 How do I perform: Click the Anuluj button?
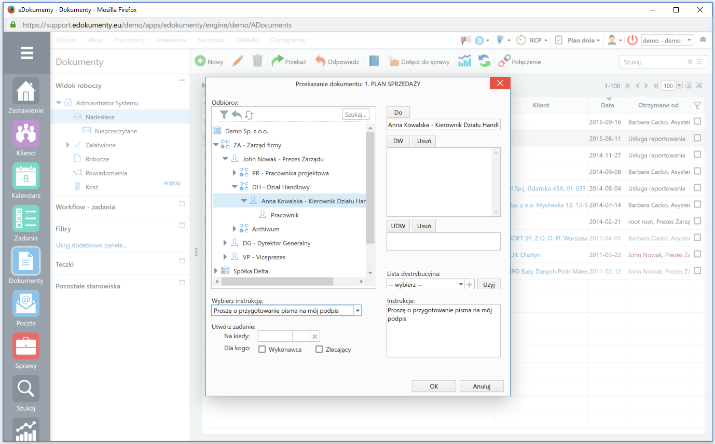481,384
